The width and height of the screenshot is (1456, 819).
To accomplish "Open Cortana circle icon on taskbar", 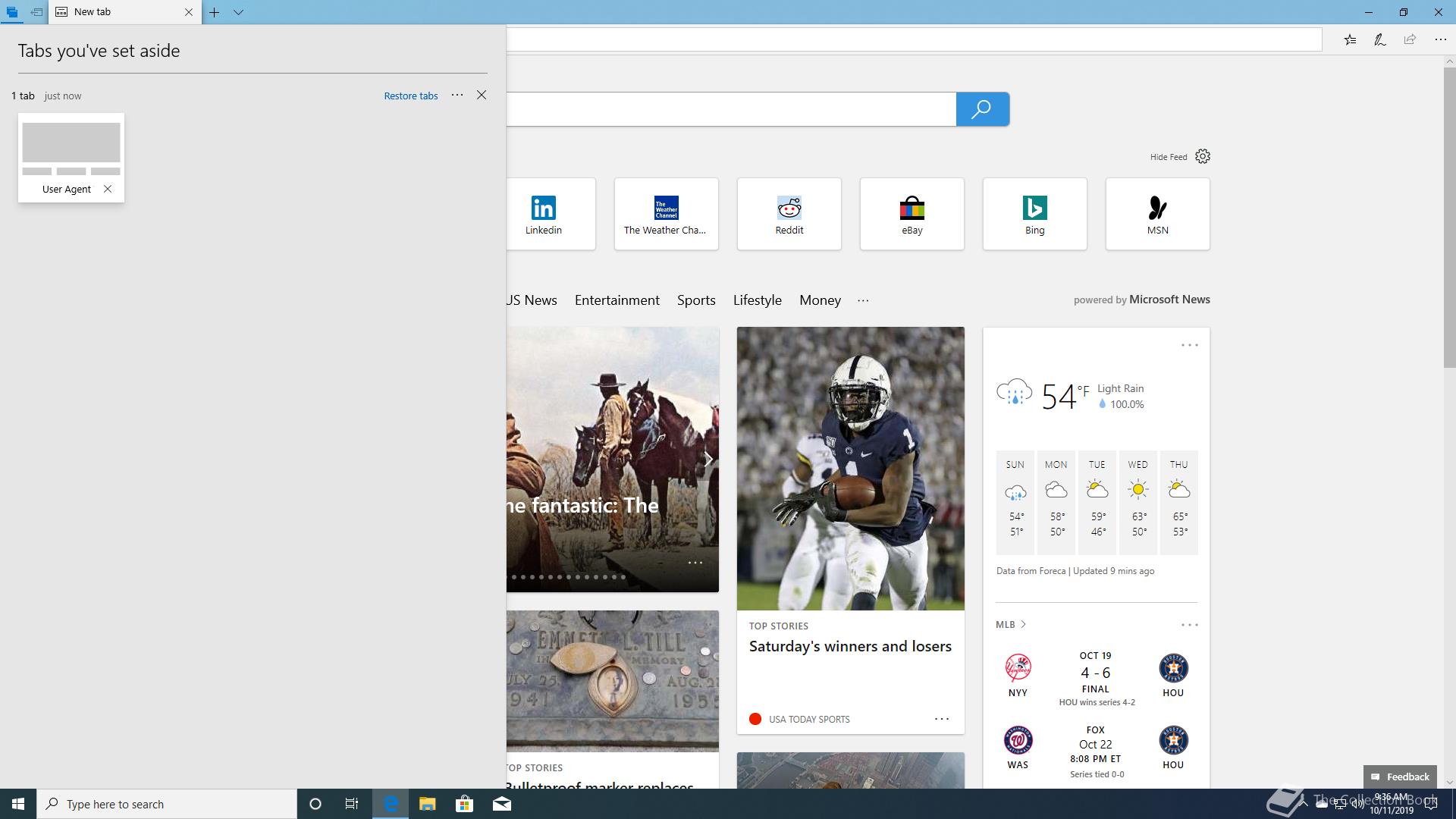I will (x=315, y=804).
